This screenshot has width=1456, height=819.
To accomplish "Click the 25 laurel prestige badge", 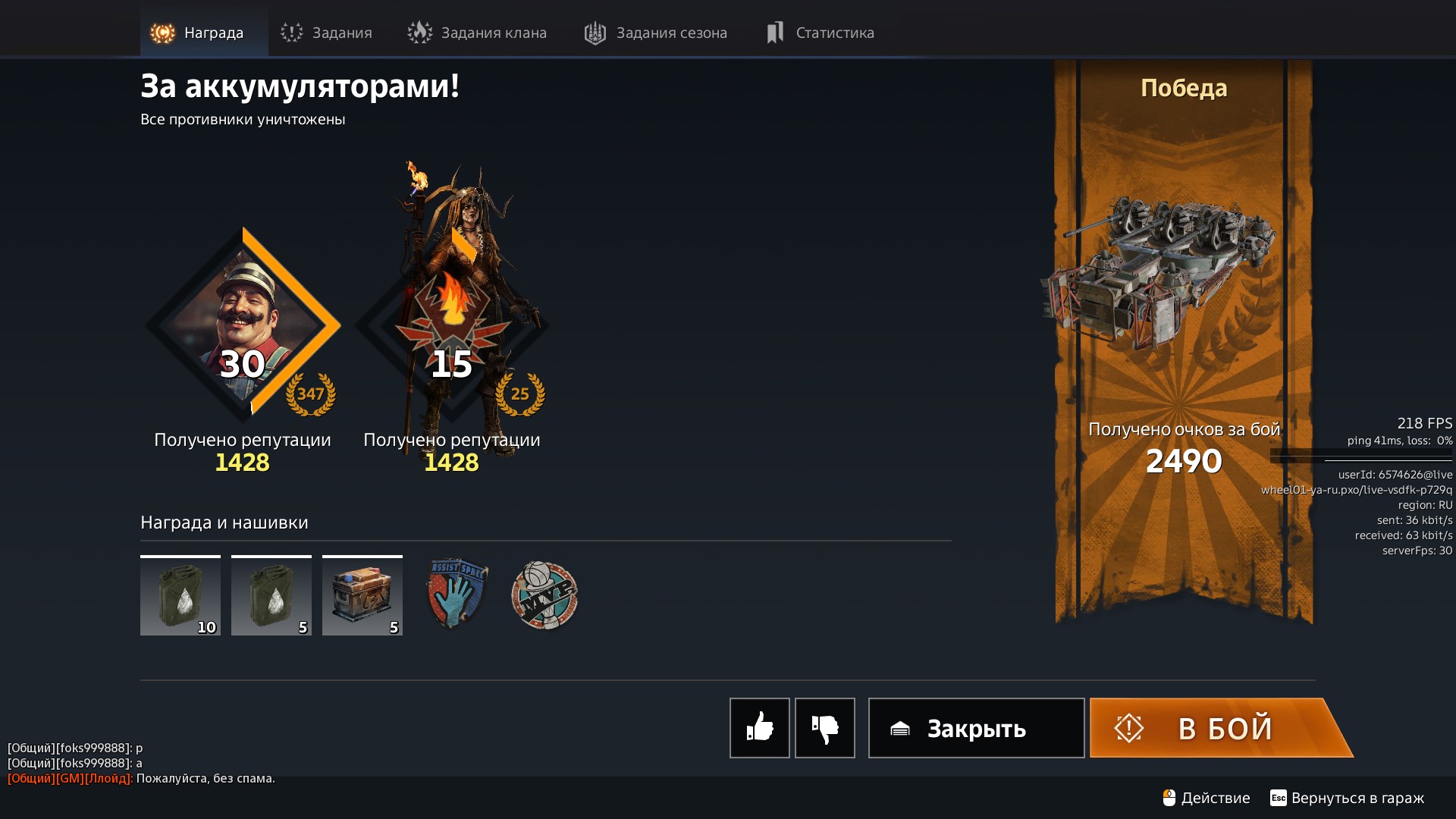I will [x=520, y=394].
